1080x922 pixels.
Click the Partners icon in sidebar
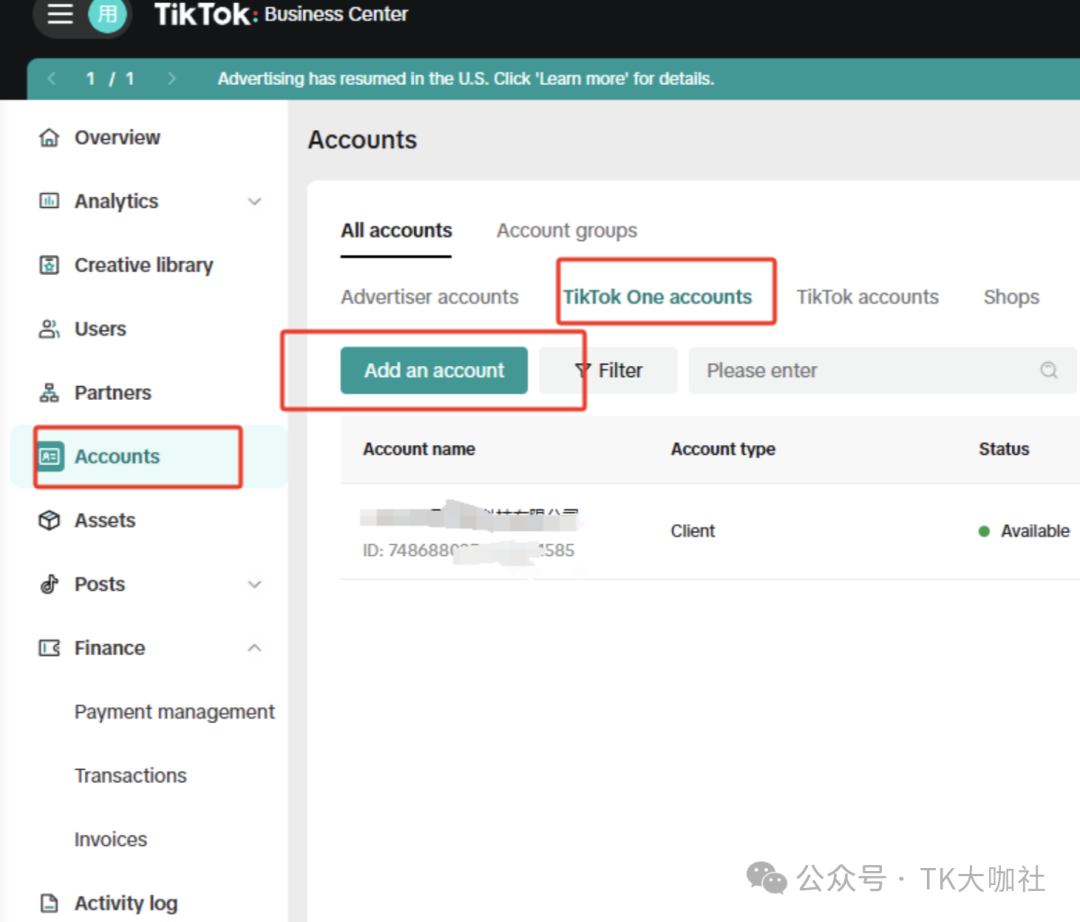point(48,393)
